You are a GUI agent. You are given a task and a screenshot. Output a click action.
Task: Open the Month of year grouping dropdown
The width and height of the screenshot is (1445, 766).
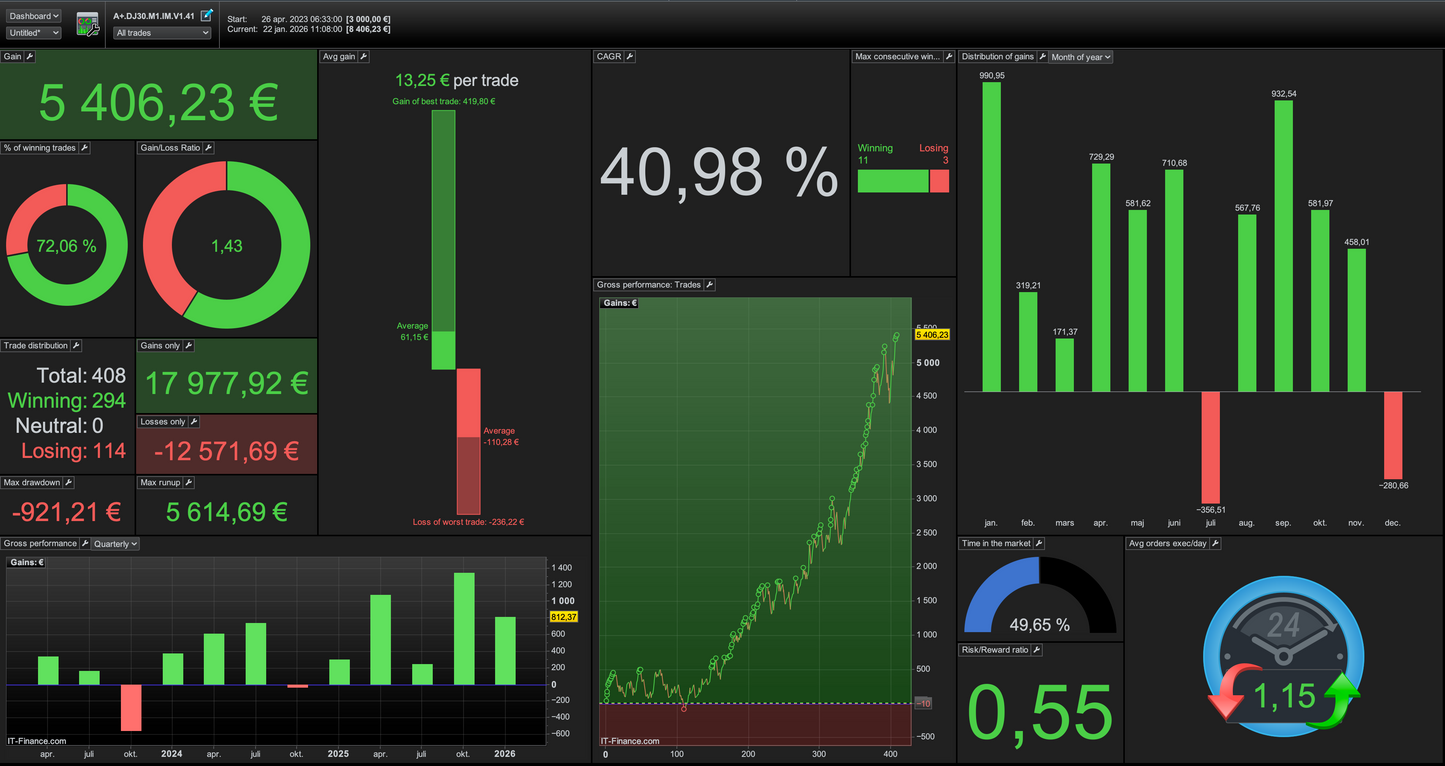click(1080, 57)
